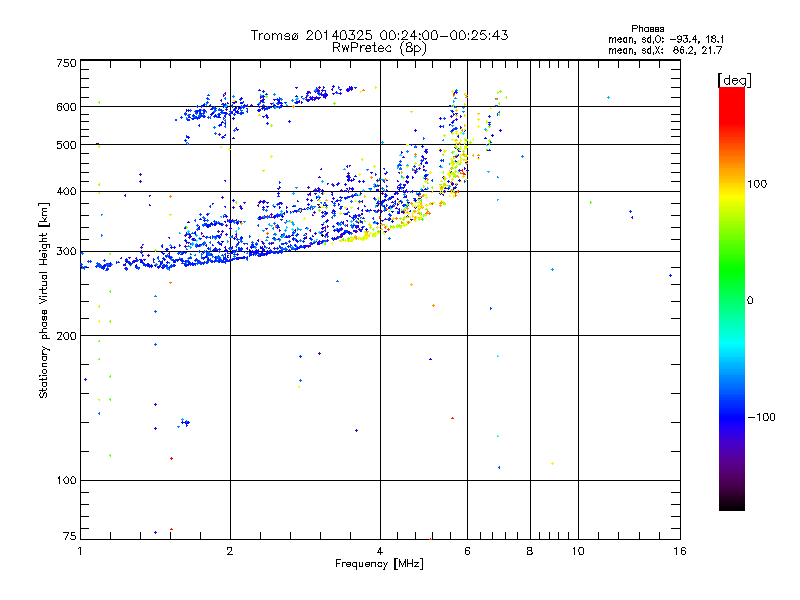The image size is (800, 600).
Task: Click y-axis tick label 200
Action: click(x=67, y=336)
